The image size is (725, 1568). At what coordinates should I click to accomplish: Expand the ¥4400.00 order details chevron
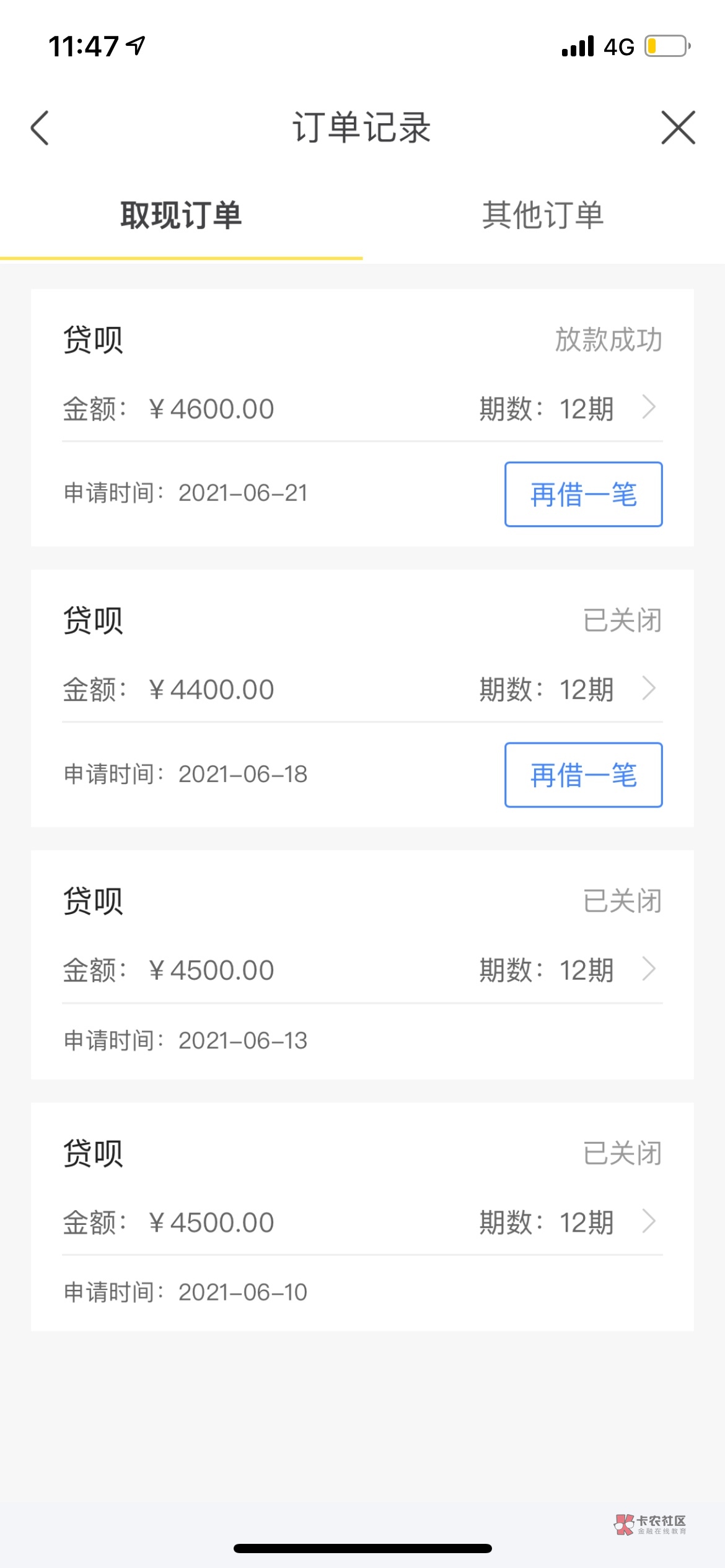click(648, 688)
